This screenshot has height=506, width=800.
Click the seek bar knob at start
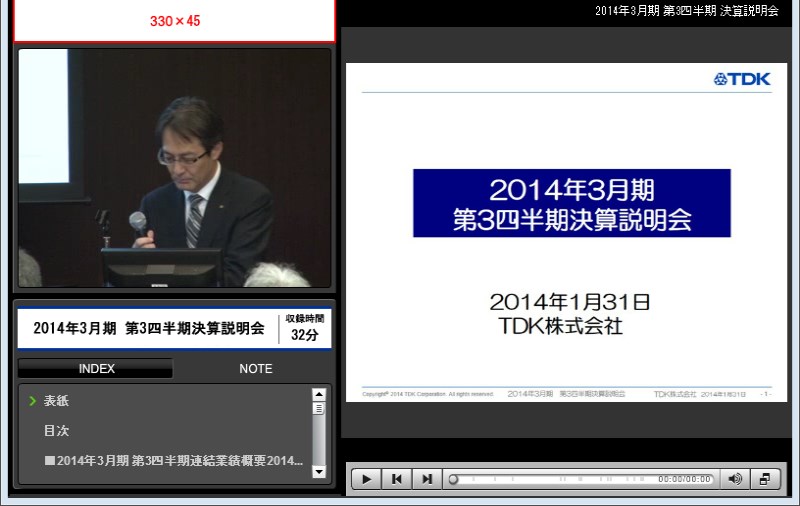(x=453, y=479)
